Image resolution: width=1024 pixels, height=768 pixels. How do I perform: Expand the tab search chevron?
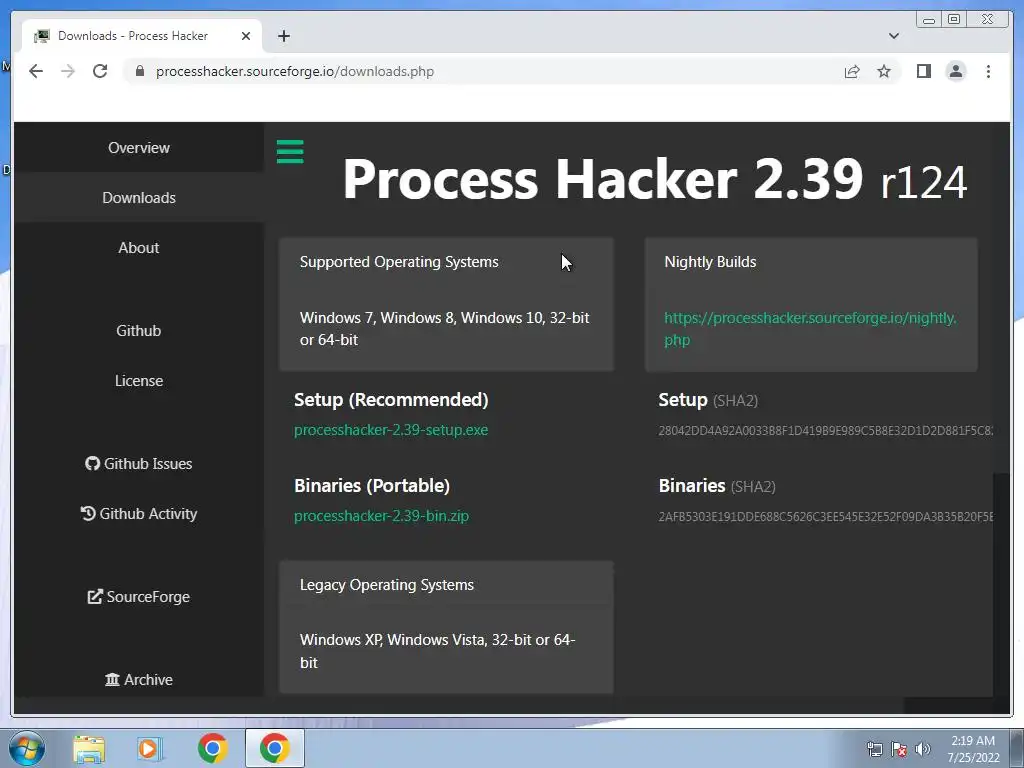click(893, 36)
